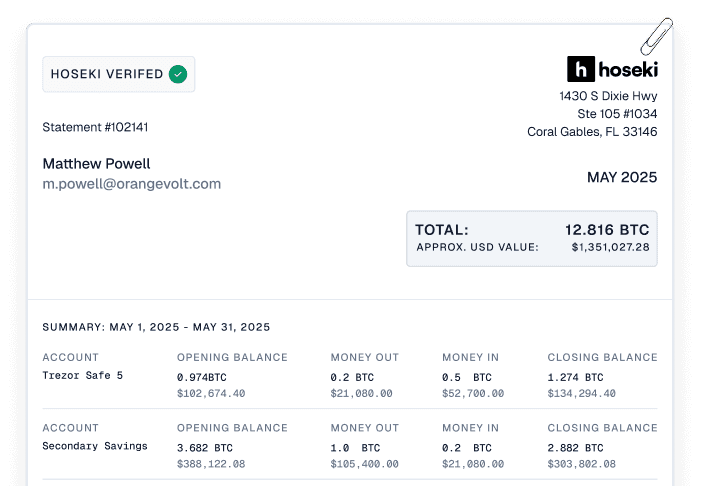Image resolution: width=703 pixels, height=486 pixels.
Task: Click the Coral Gables, FL address line
Action: [x=592, y=132]
